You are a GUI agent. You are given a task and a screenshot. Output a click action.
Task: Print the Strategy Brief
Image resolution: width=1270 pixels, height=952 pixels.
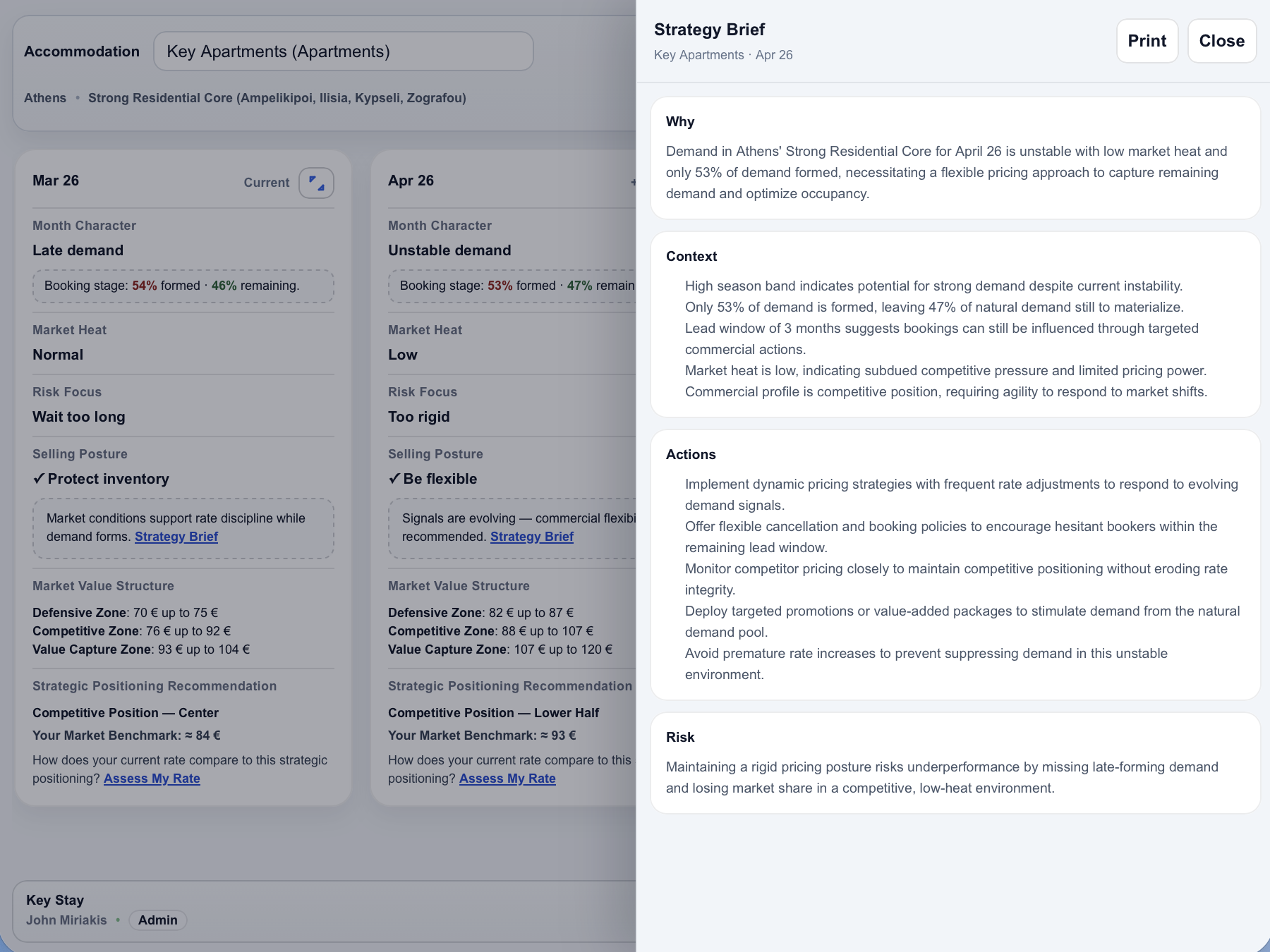click(1147, 41)
